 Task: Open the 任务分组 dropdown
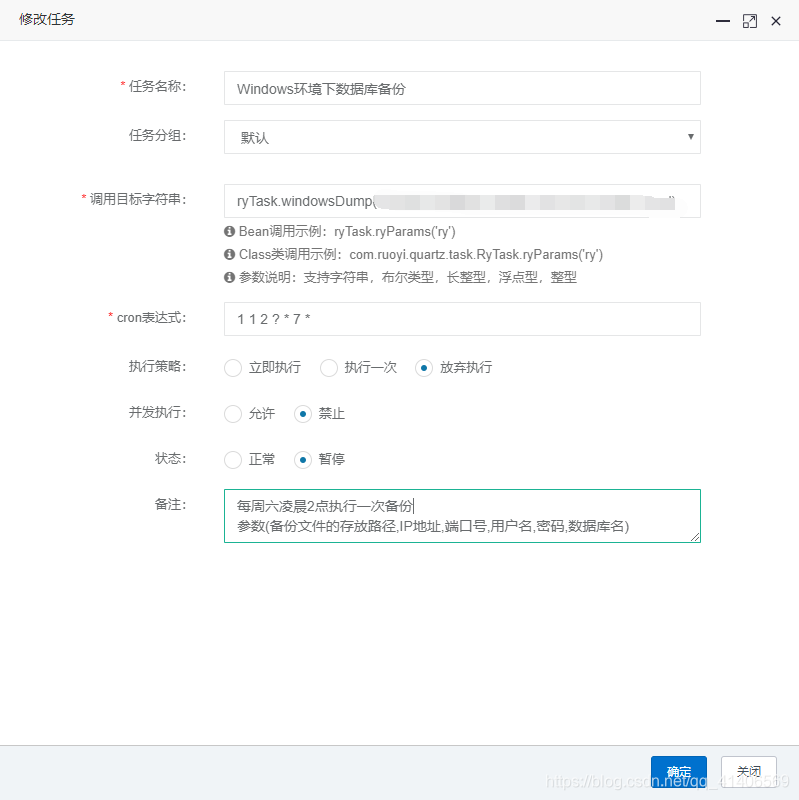pyautogui.click(x=462, y=137)
